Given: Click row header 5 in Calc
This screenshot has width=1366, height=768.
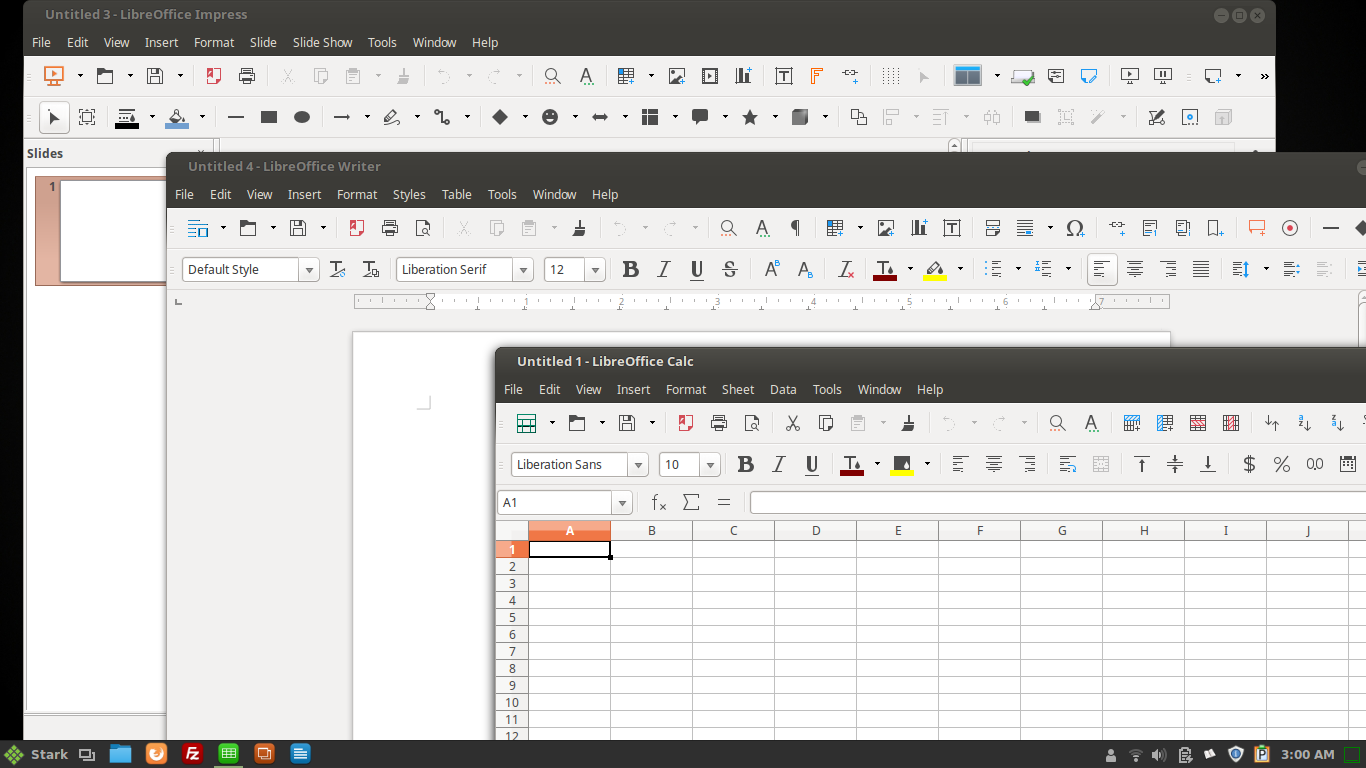Looking at the screenshot, I should click(x=512, y=618).
